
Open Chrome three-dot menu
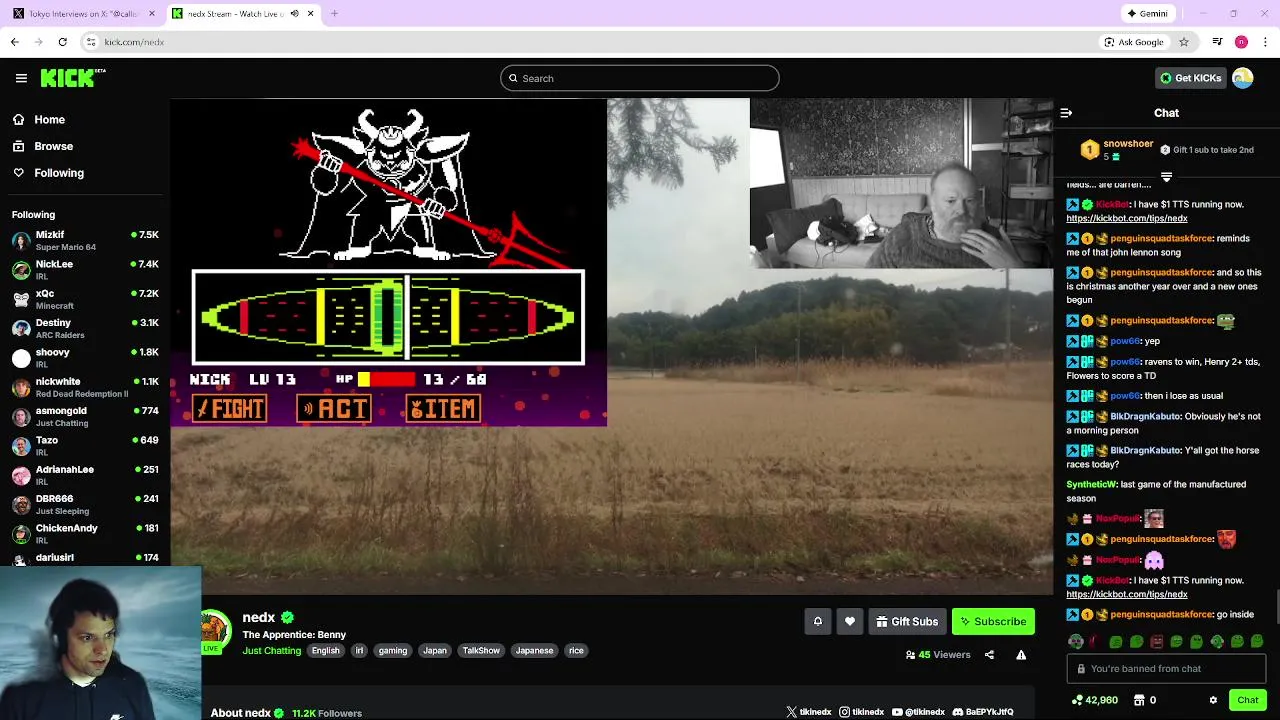(1266, 42)
